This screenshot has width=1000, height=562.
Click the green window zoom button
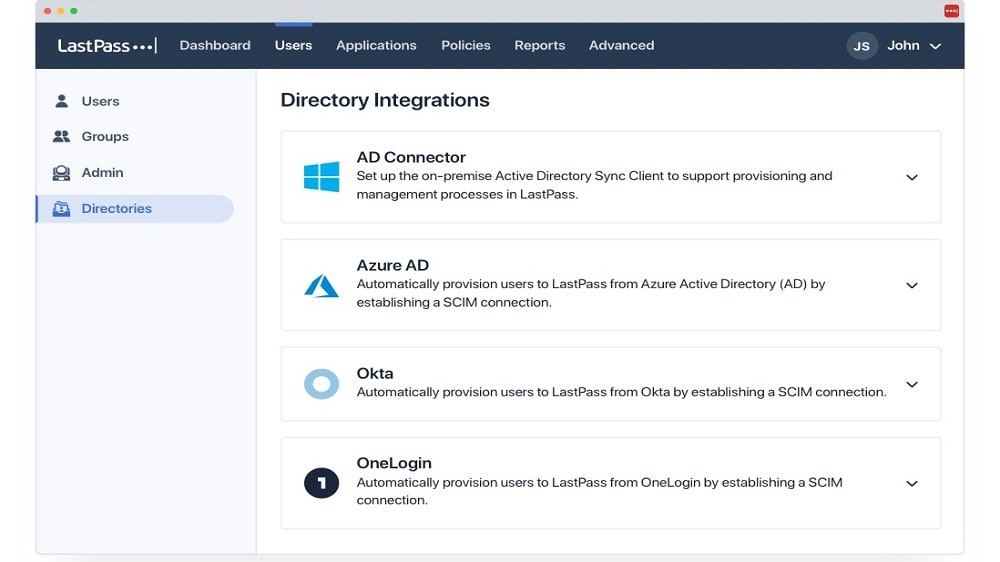74,11
